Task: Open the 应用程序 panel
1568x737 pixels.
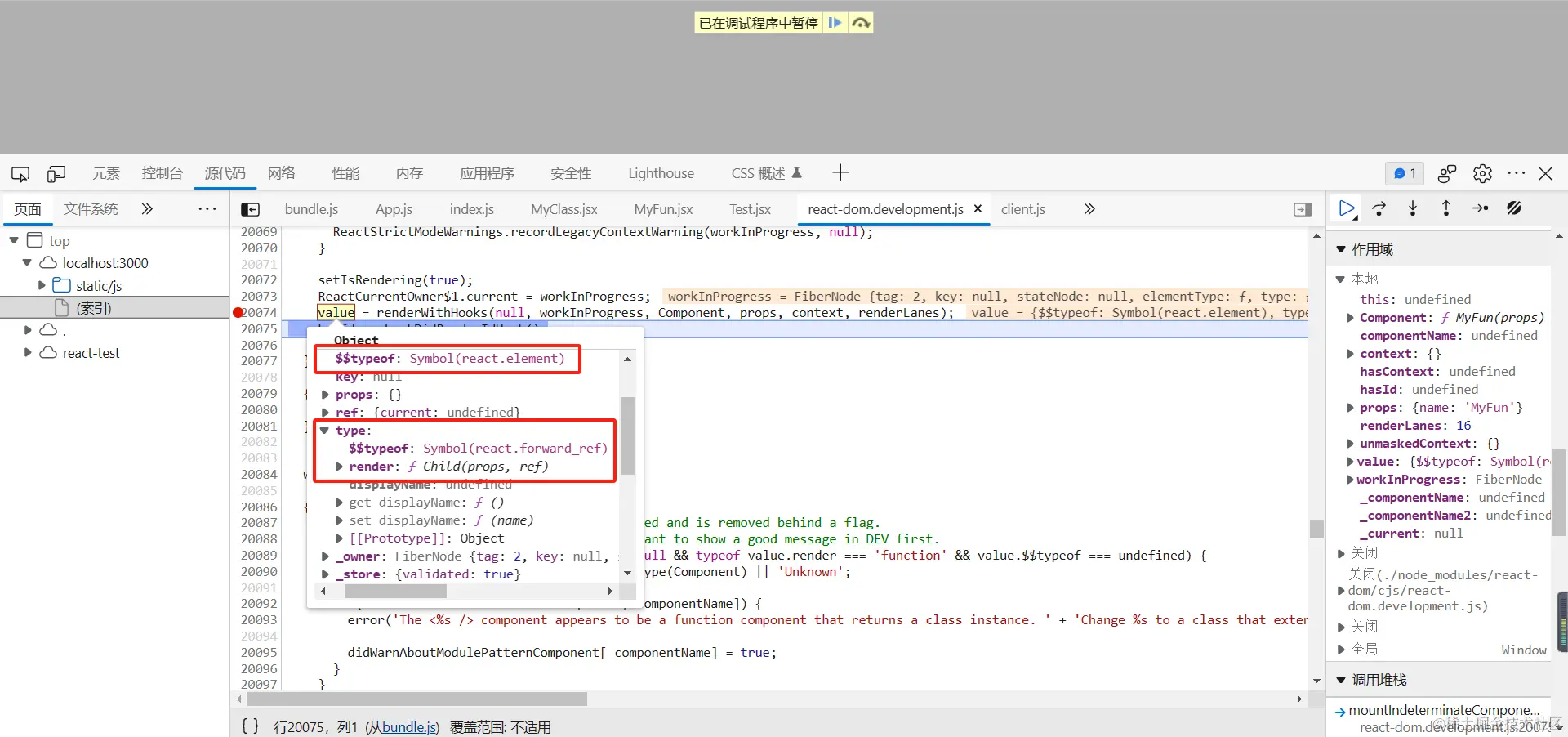Action: 487,173
